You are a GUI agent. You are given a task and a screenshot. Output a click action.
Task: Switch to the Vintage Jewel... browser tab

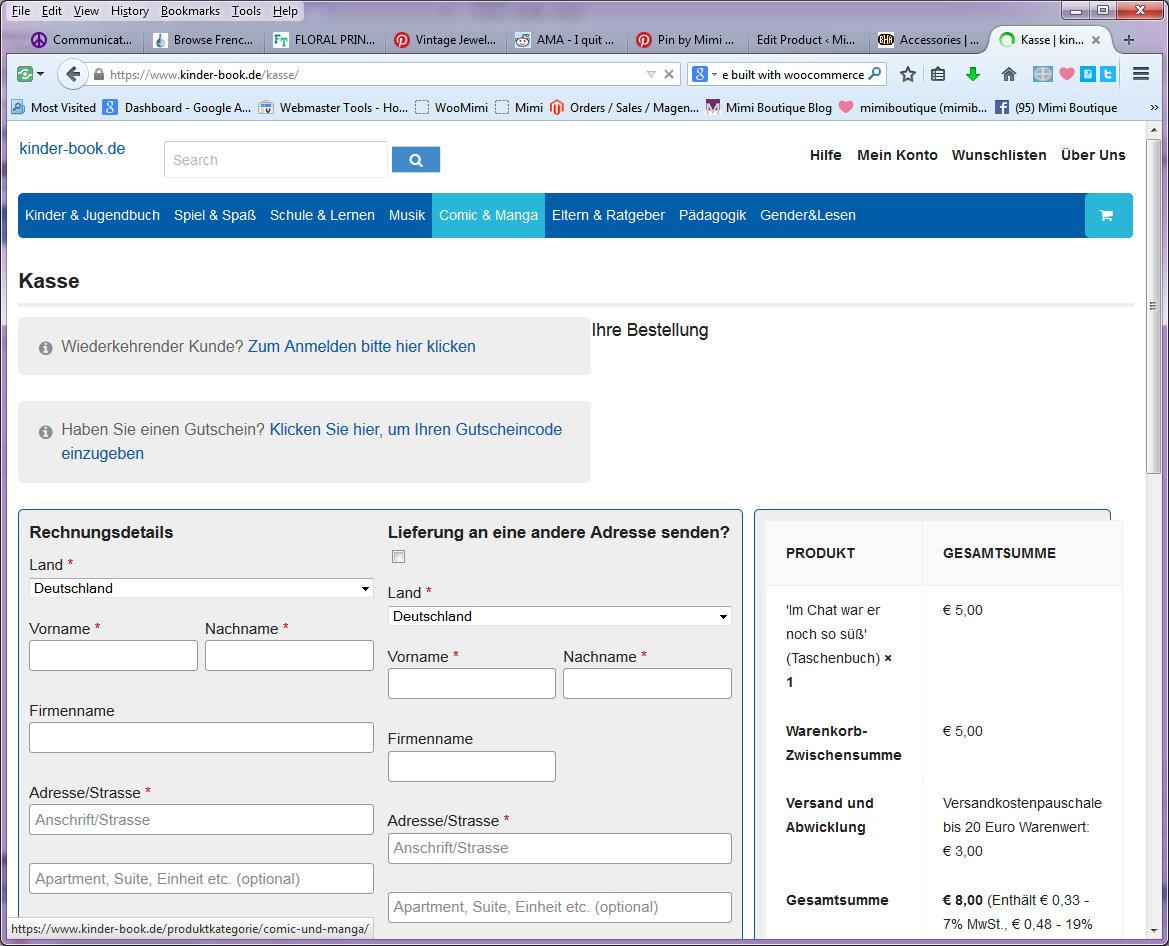tap(447, 40)
